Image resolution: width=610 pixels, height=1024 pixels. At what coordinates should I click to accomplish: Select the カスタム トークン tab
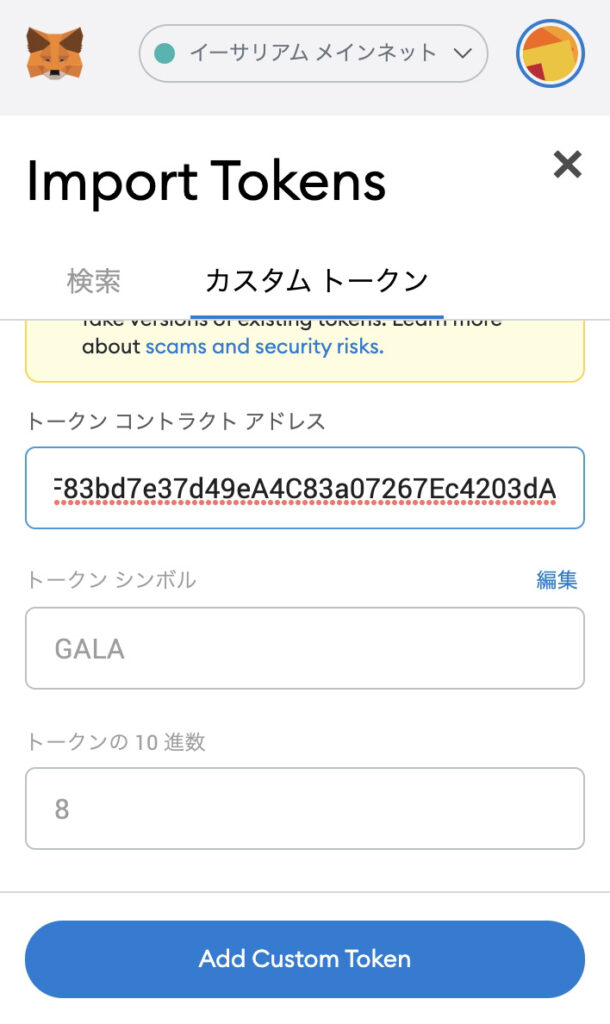point(317,281)
